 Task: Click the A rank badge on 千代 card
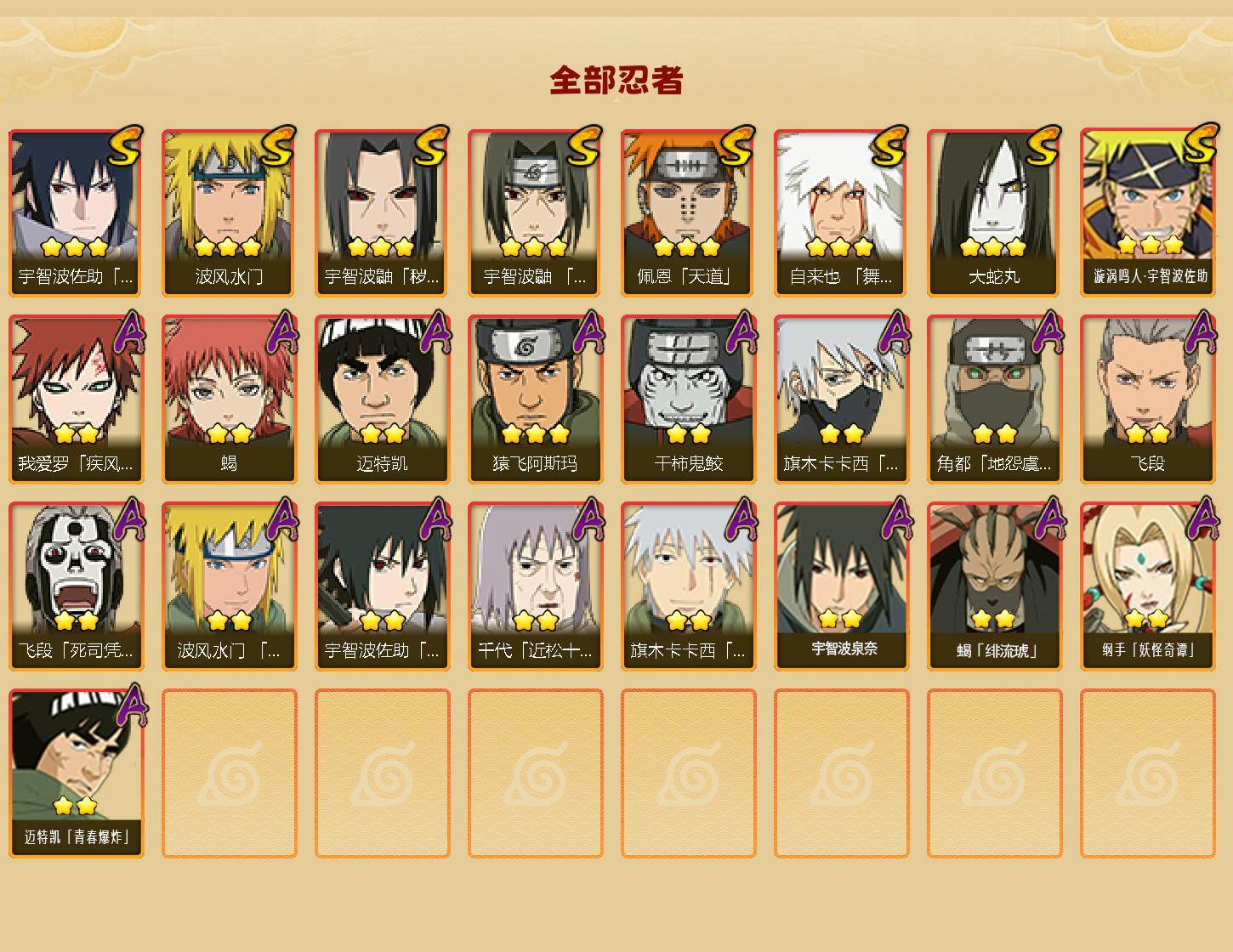(x=588, y=518)
